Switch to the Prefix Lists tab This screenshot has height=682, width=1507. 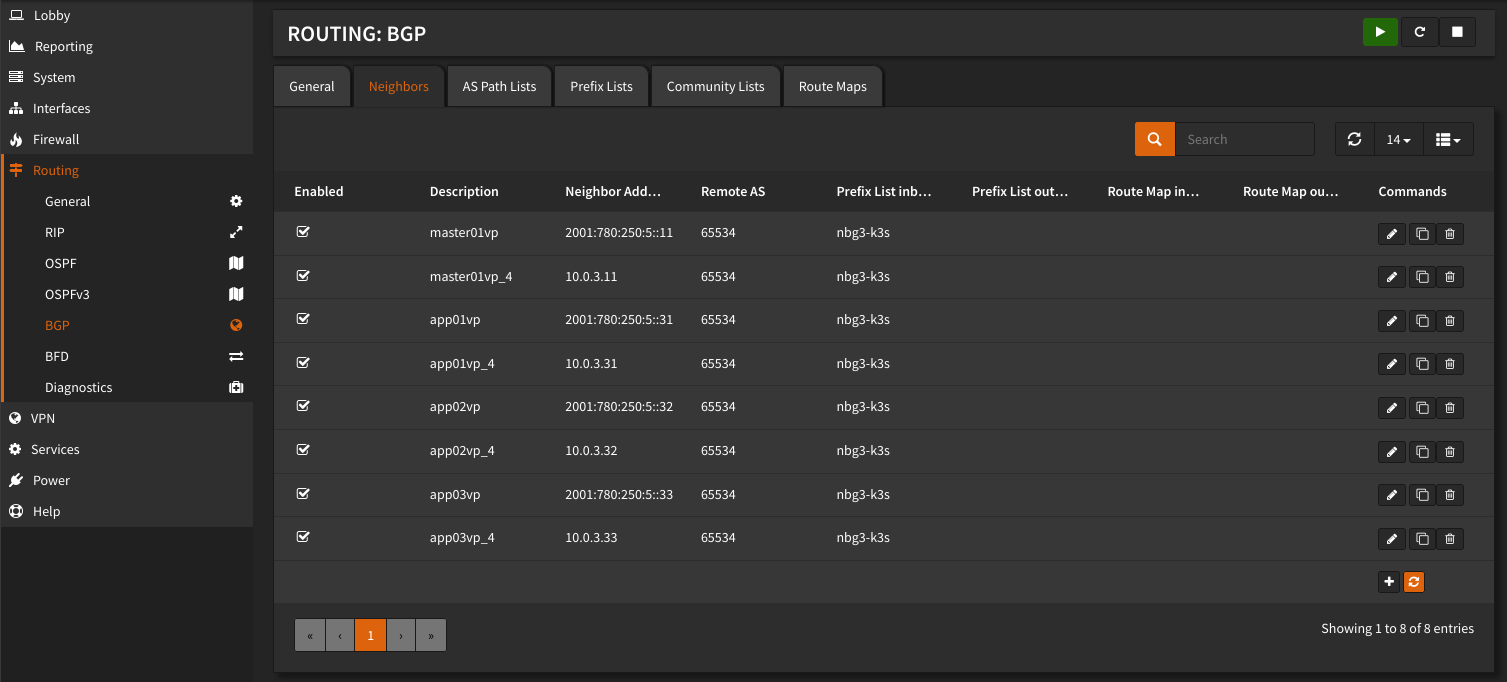601,86
